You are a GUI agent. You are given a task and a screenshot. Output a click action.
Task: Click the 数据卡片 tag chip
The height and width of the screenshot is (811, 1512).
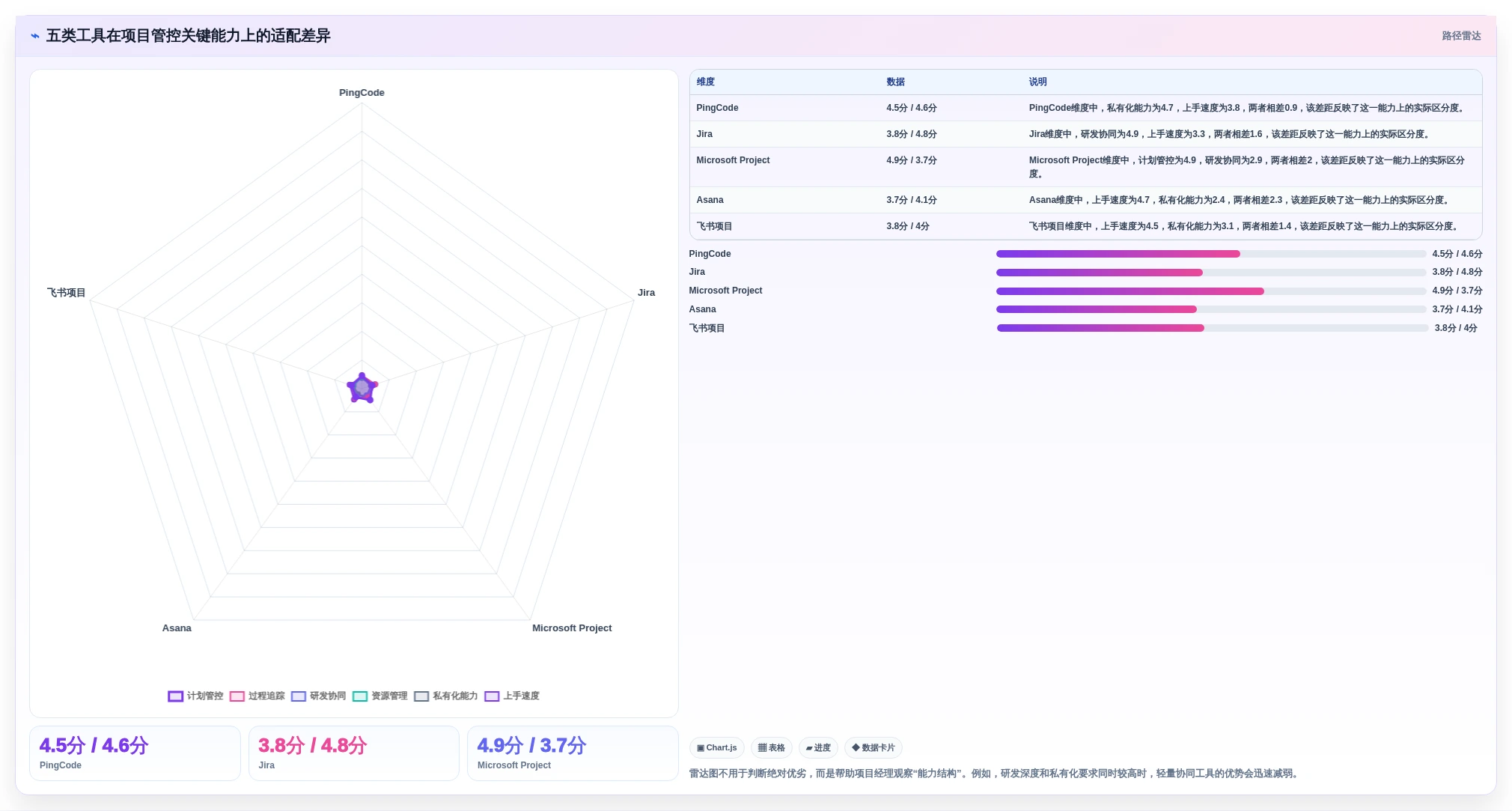873,747
